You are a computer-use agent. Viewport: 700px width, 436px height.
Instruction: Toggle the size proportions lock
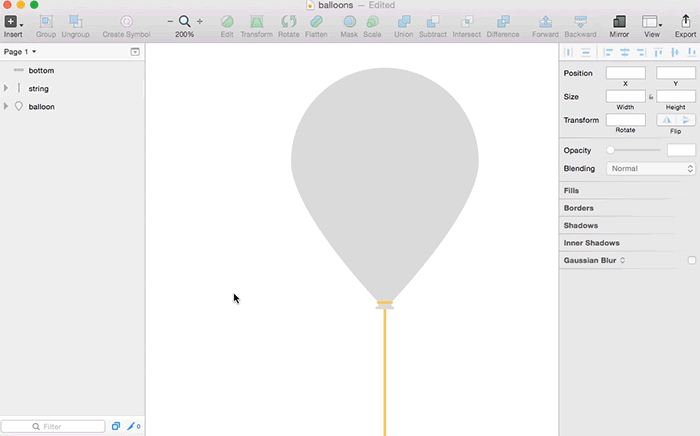pos(651,96)
